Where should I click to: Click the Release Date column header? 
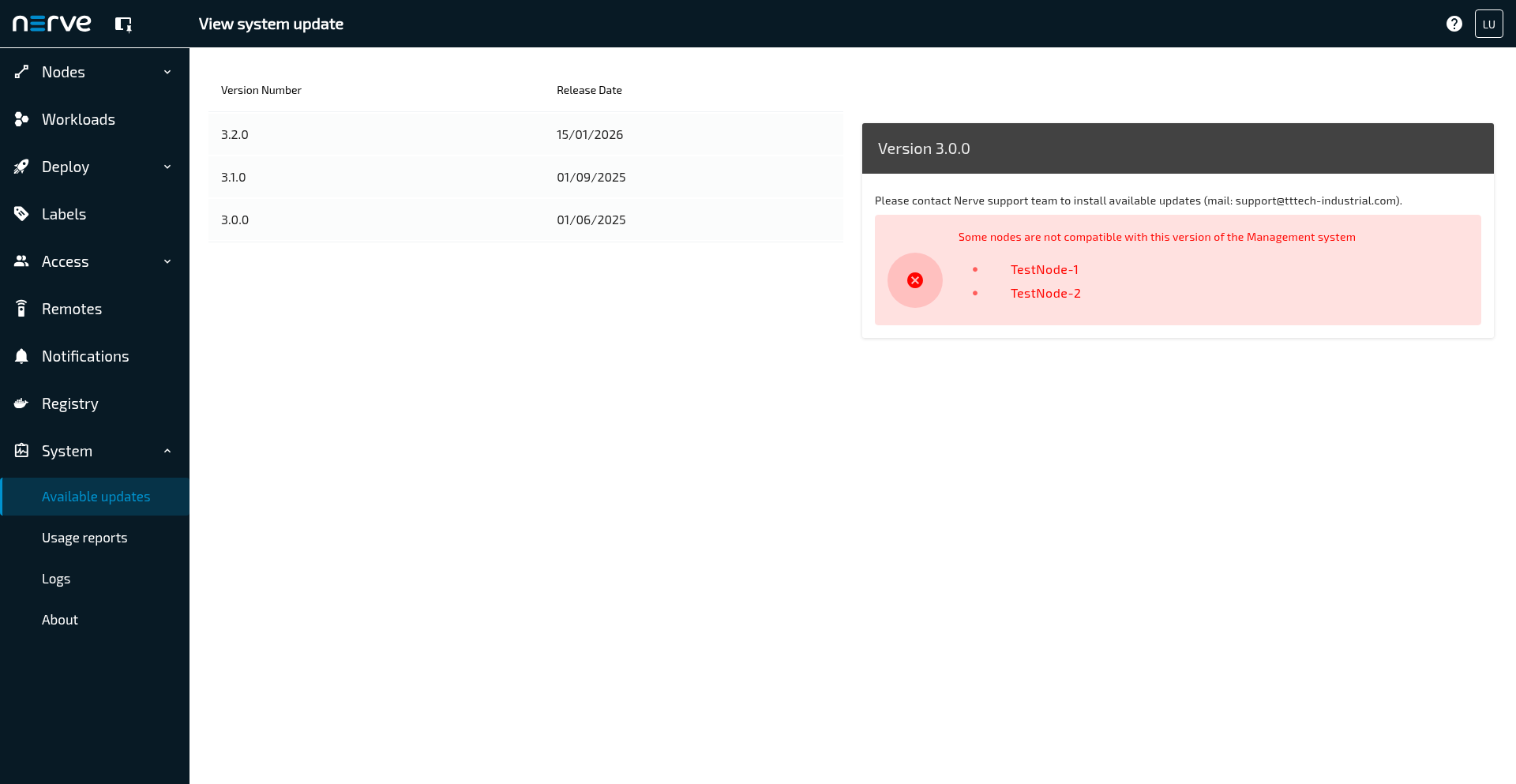(589, 90)
